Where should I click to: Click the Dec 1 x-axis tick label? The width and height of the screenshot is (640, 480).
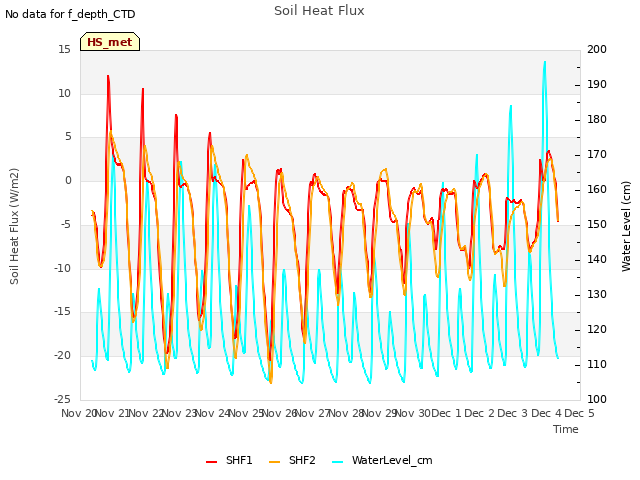click(x=446, y=413)
